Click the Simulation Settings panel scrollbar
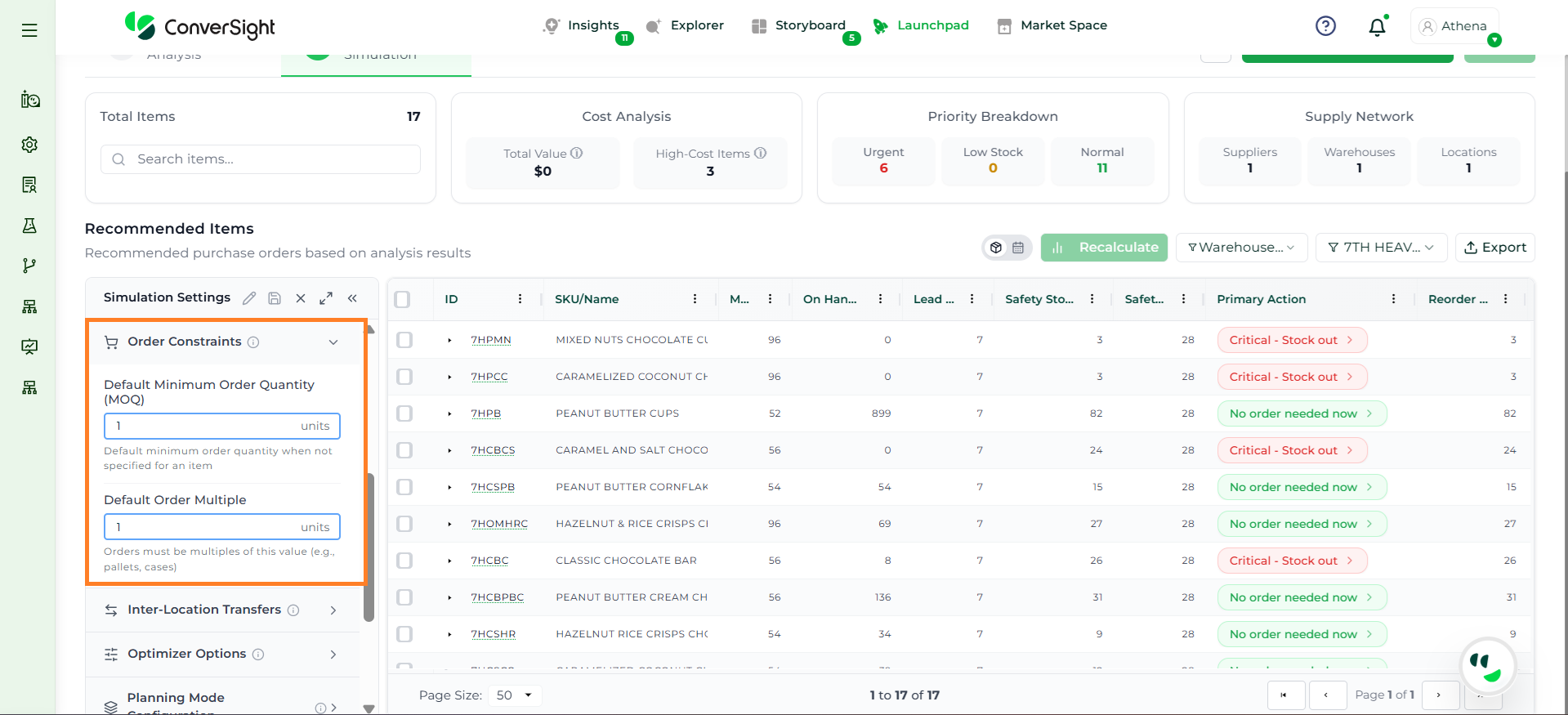The width and height of the screenshot is (1568, 715). pyautogui.click(x=369, y=547)
